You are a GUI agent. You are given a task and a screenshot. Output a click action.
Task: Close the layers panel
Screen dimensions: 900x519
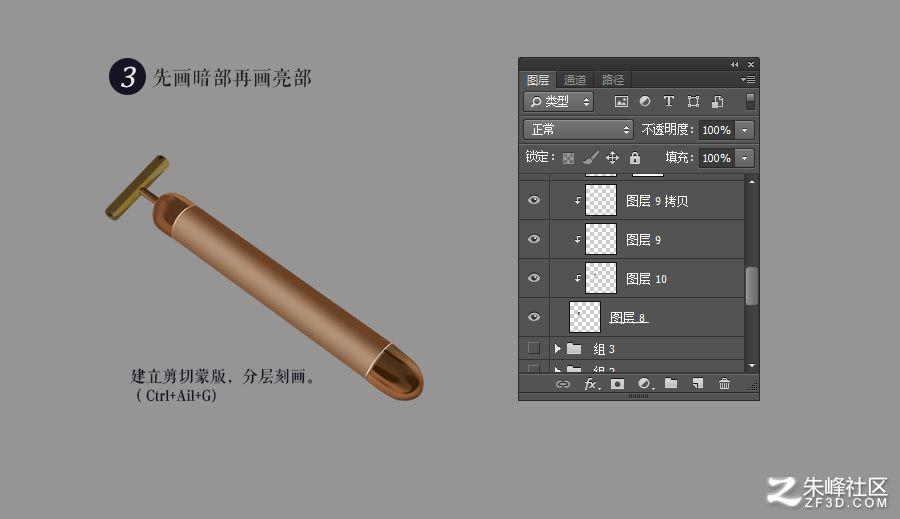[x=751, y=64]
